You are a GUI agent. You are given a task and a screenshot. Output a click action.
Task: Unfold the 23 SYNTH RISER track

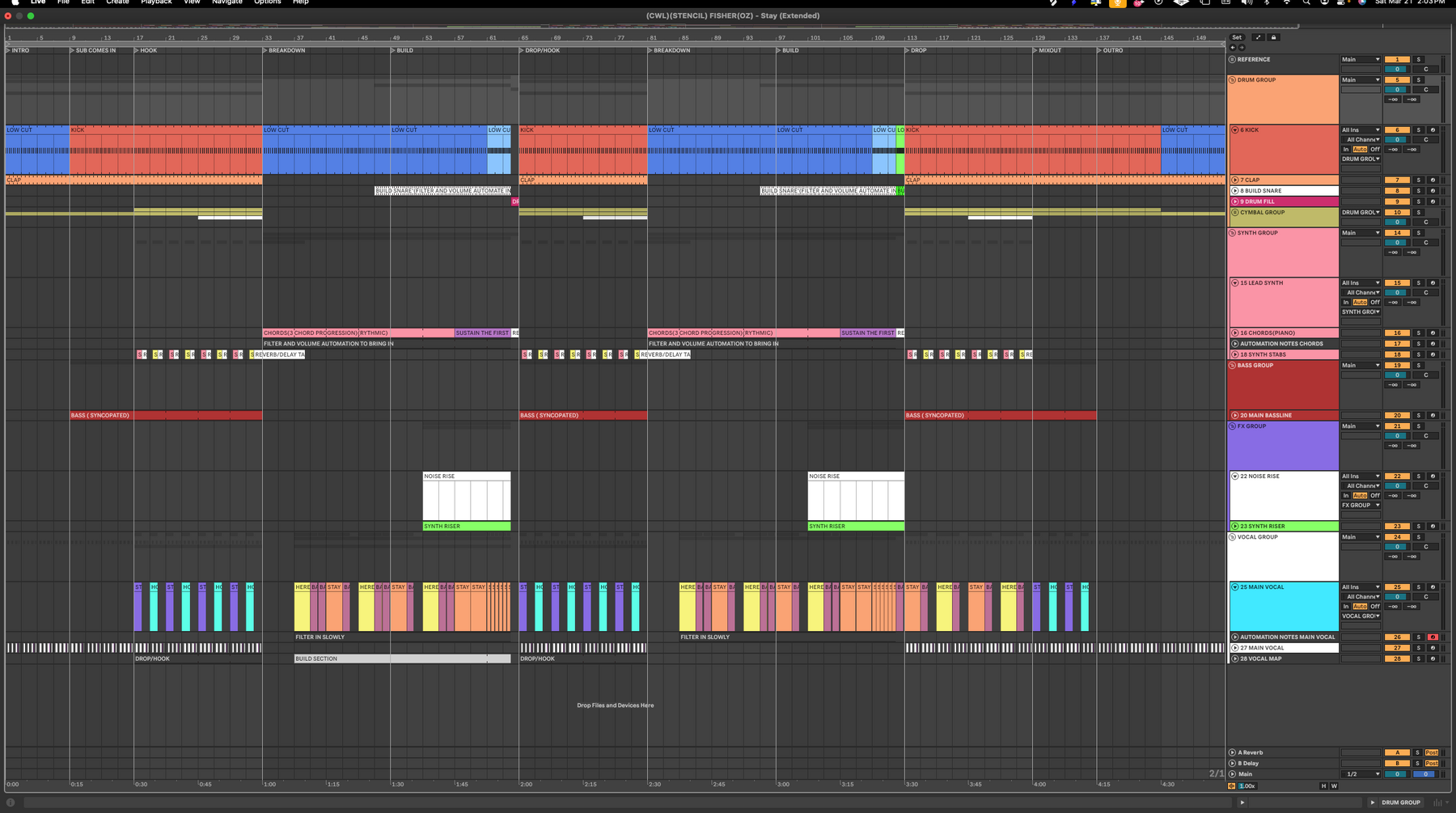tap(1235, 527)
